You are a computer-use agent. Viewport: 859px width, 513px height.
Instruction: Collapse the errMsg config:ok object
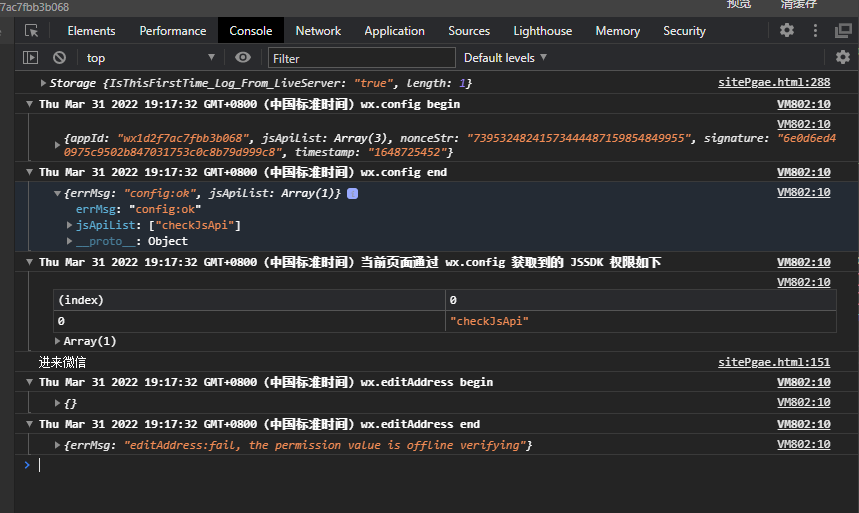(57, 193)
